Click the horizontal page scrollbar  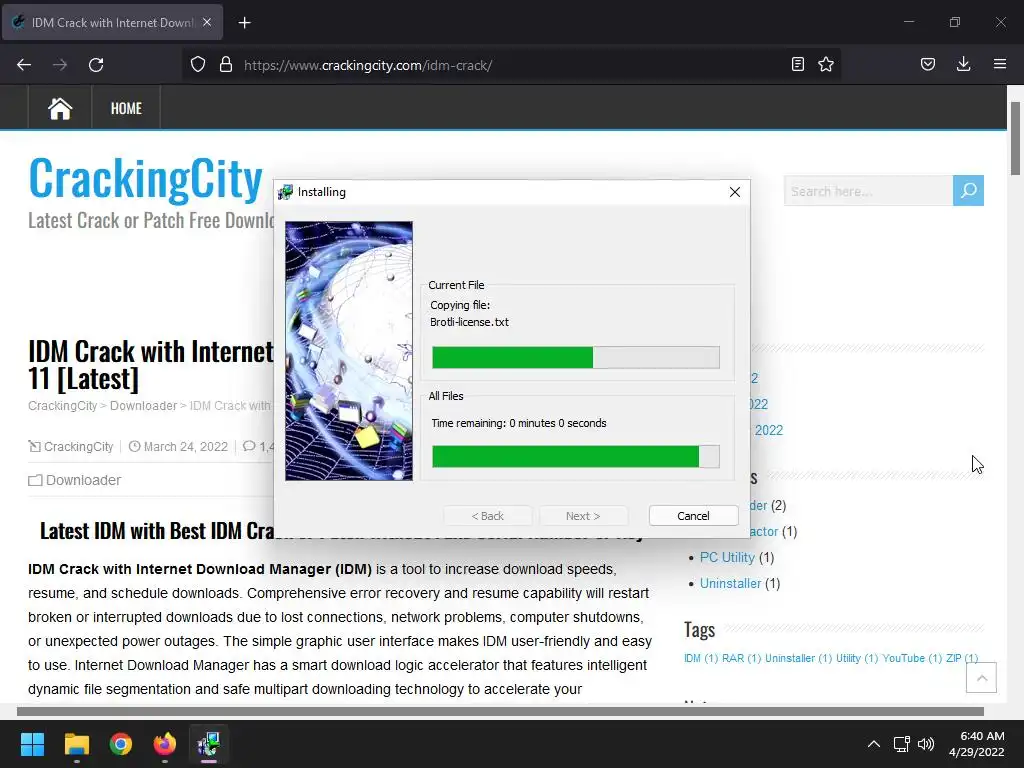(x=500, y=711)
